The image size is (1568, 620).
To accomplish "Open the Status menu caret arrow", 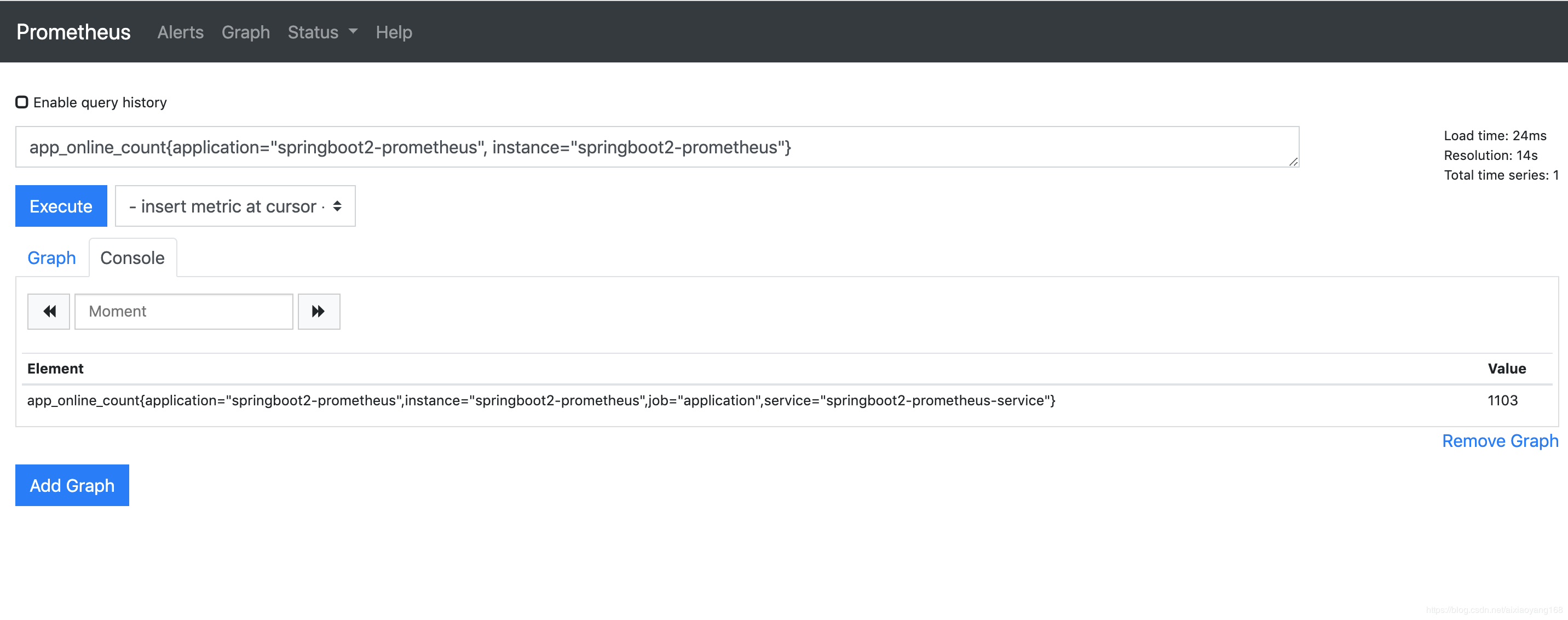I will tap(354, 32).
